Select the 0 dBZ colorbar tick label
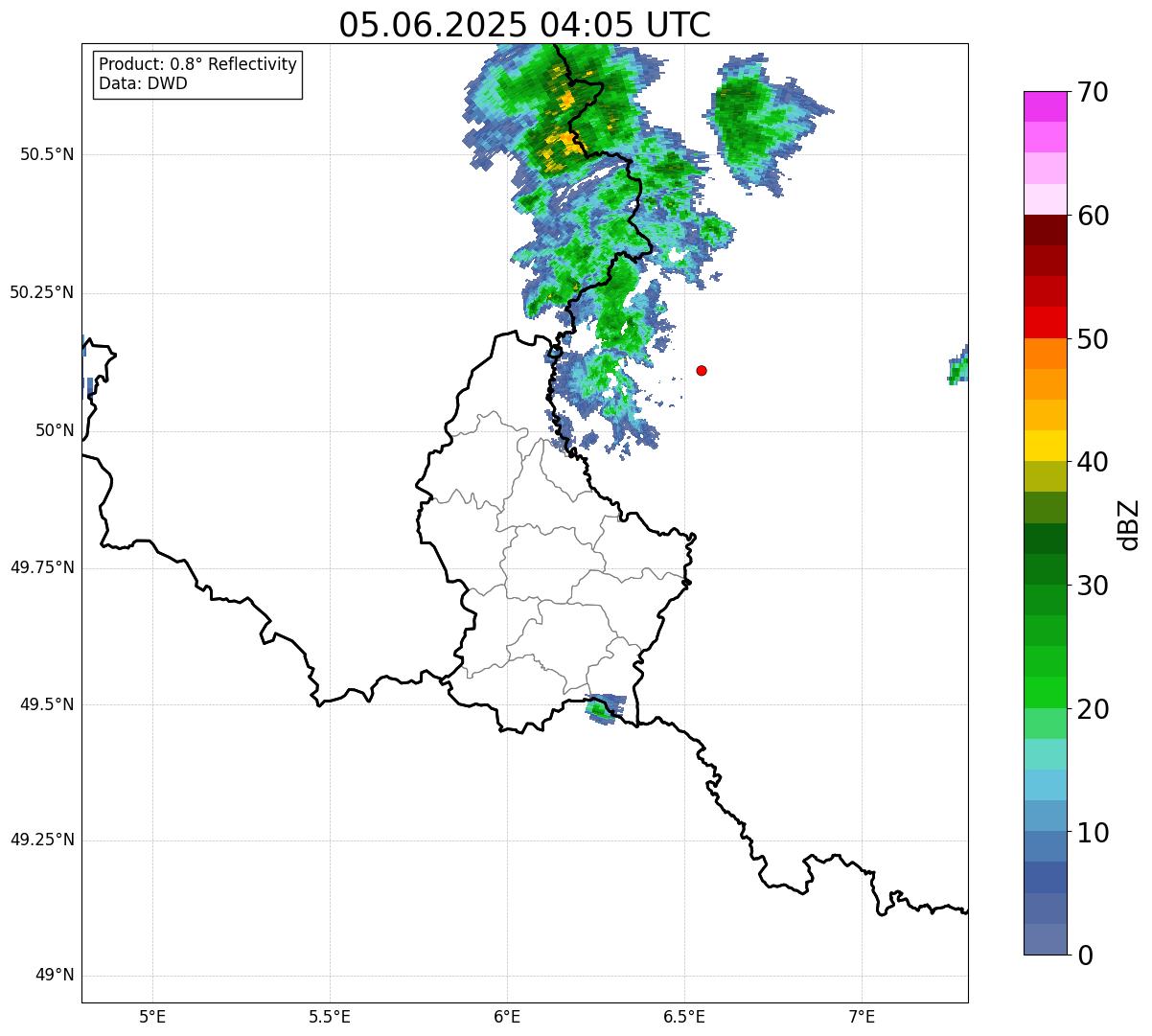The height and width of the screenshot is (1036, 1152). pos(1085,955)
